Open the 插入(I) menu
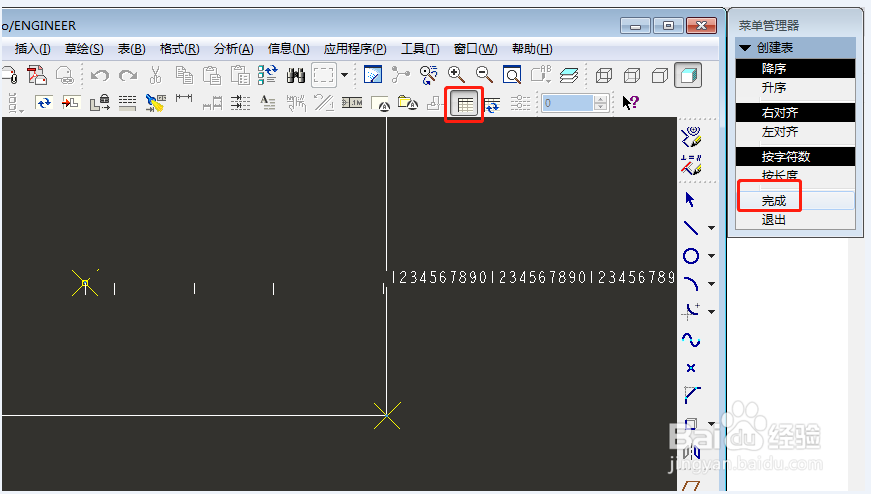The image size is (871, 494). [32, 49]
